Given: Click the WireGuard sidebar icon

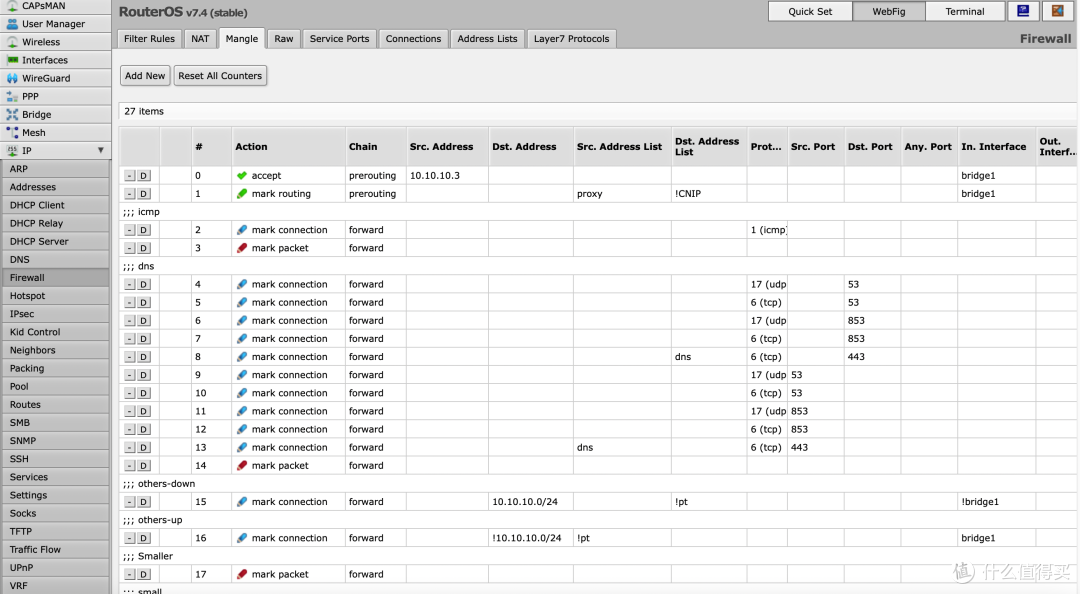Looking at the screenshot, I should coord(12,79).
